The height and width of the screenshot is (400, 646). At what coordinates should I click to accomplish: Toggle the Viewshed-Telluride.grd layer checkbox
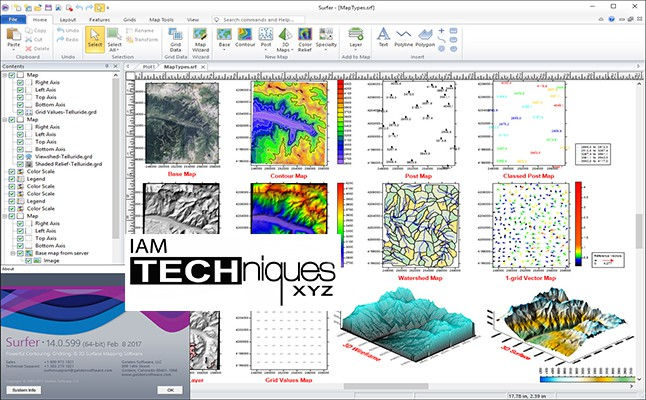point(20,157)
